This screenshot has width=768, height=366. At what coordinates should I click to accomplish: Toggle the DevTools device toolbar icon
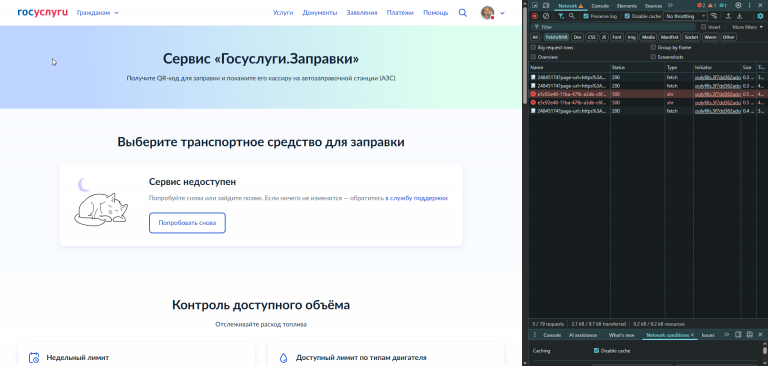click(x=546, y=6)
